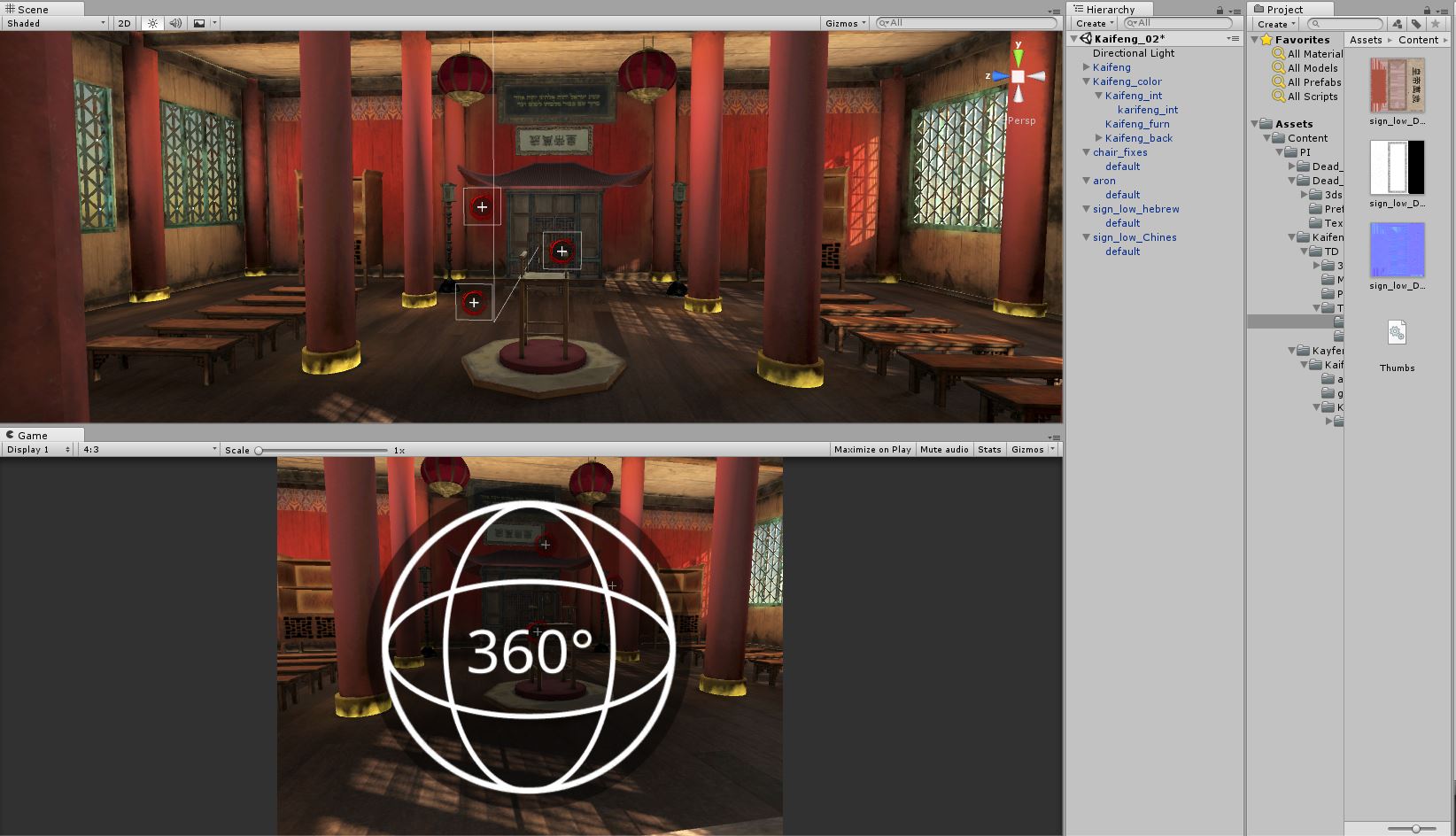This screenshot has height=836, width=1456.
Task: Open the Display 1 dropdown
Action: 37,450
